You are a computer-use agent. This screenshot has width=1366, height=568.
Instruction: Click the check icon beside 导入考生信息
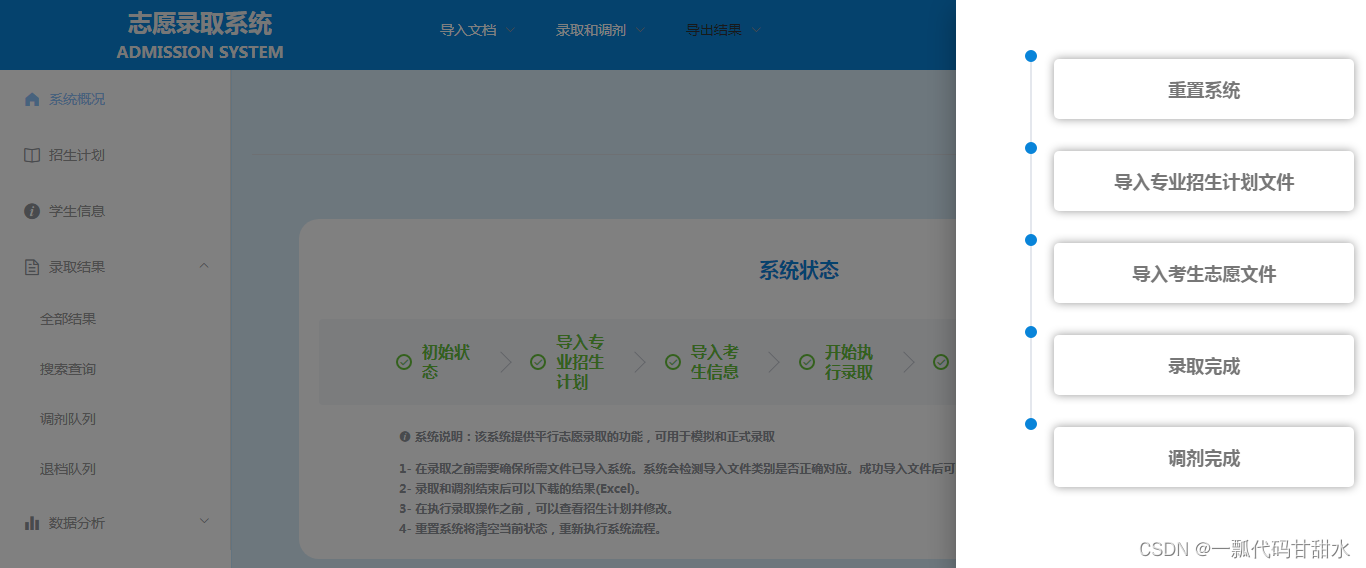673,362
